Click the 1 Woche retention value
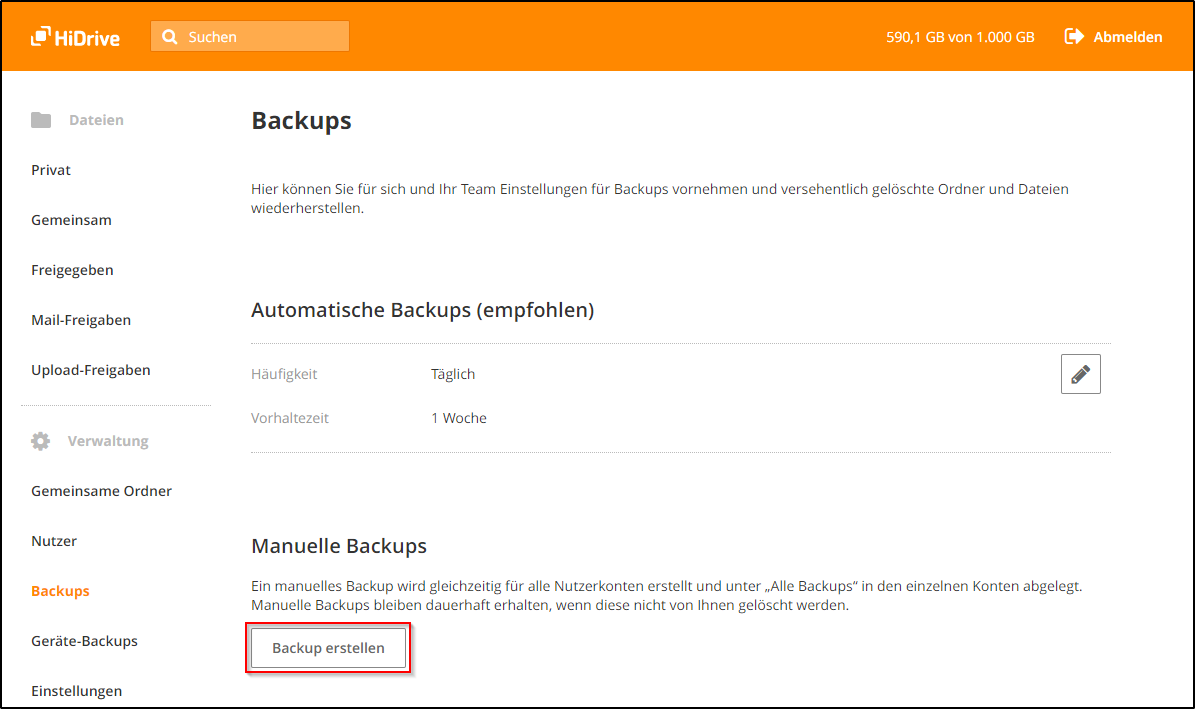Image resolution: width=1195 pixels, height=709 pixels. tap(459, 418)
